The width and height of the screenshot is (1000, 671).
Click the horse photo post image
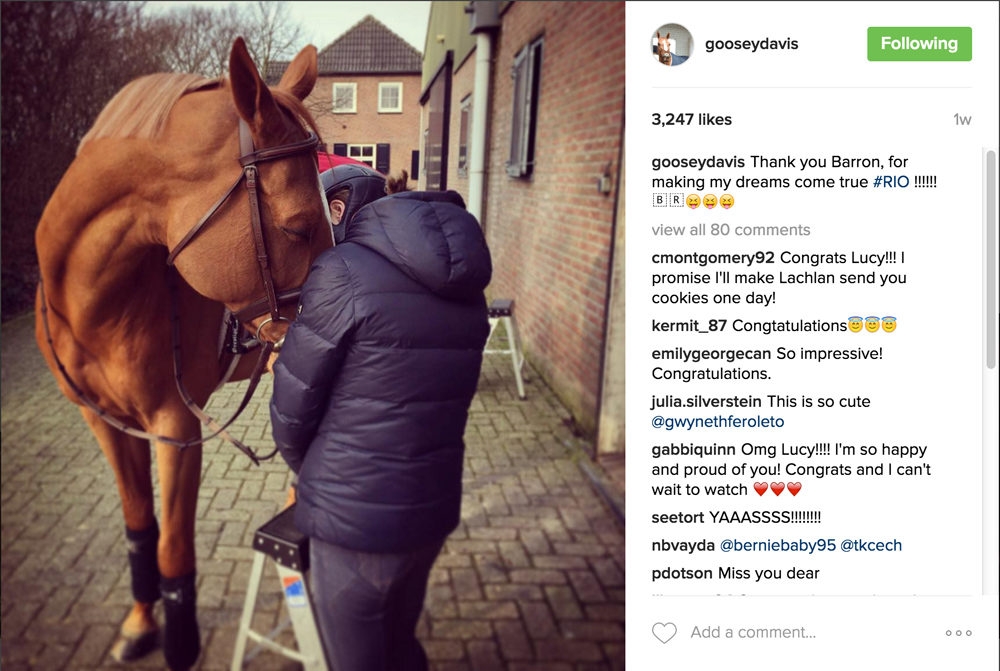(312, 336)
